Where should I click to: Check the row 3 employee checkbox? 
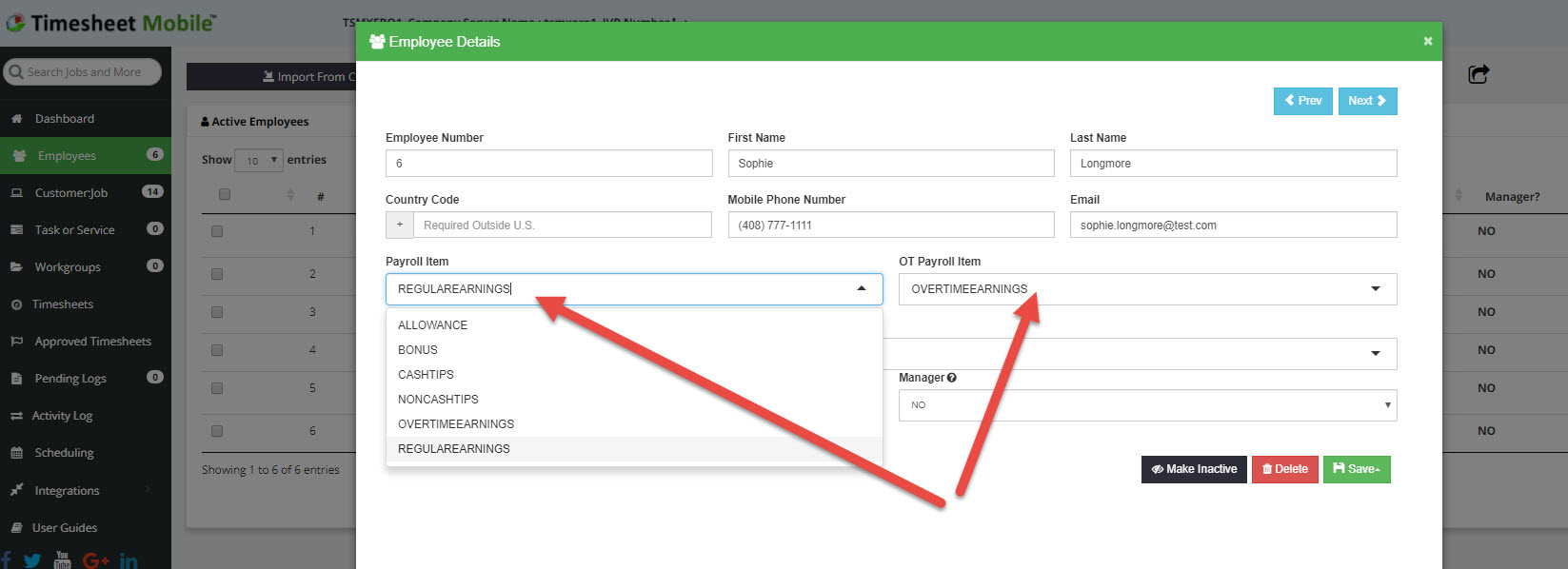click(217, 312)
